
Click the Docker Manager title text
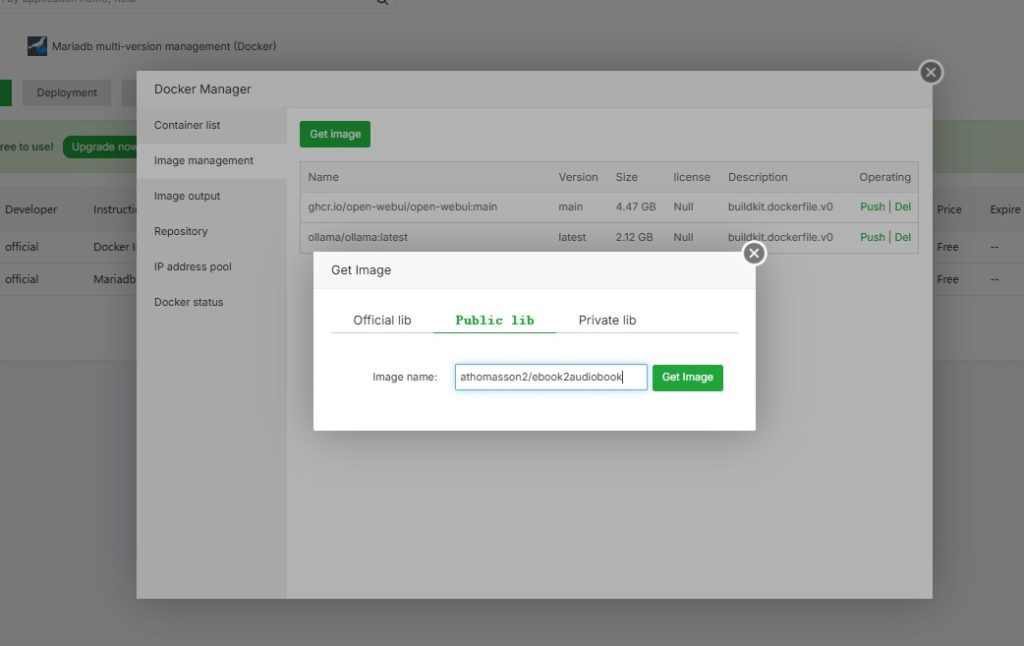click(202, 89)
